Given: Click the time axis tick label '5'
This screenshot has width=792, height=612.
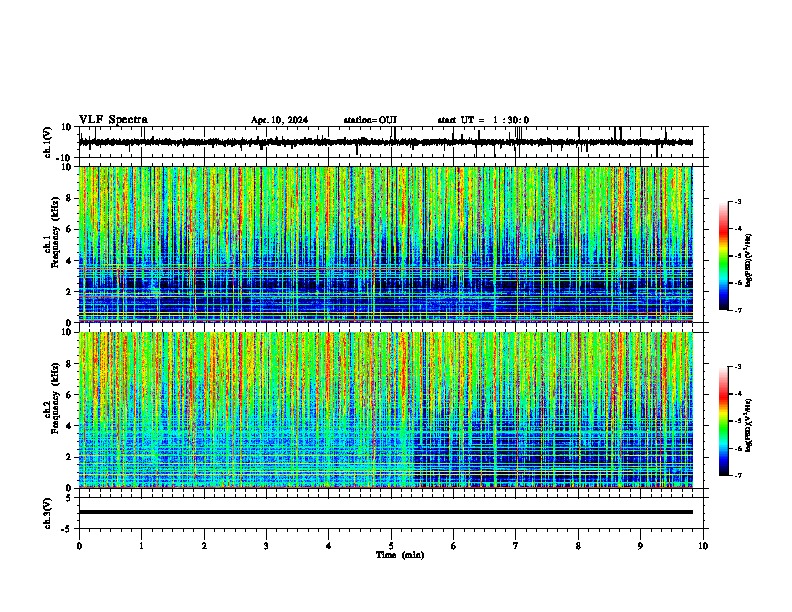Looking at the screenshot, I should coord(391,546).
